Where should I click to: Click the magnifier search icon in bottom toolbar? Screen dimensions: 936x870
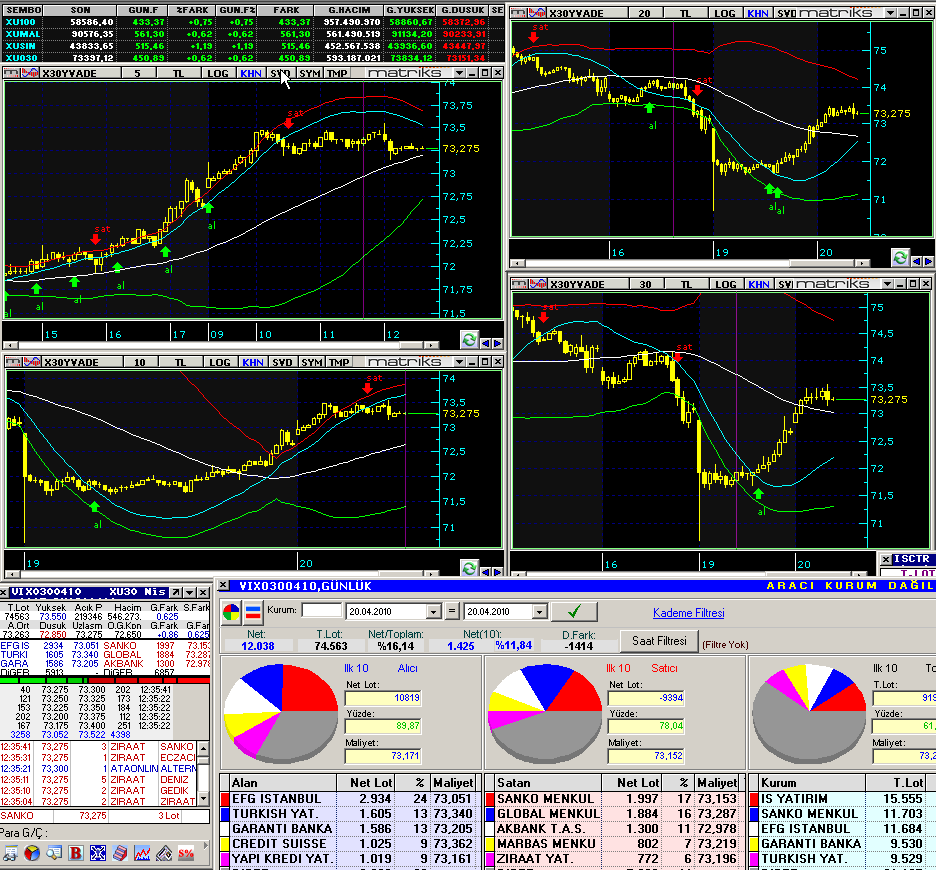[x=54, y=853]
